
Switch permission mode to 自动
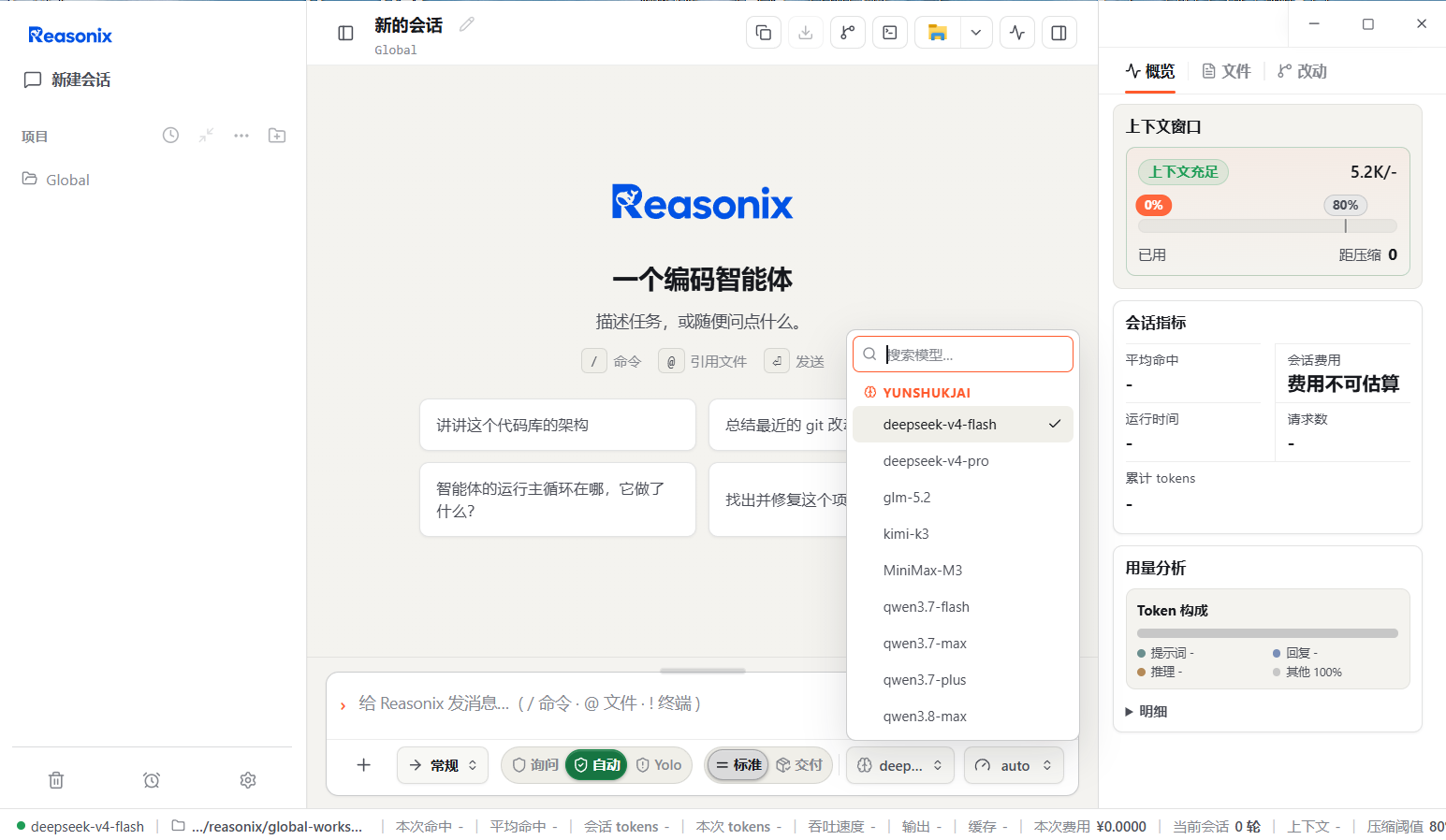click(596, 765)
